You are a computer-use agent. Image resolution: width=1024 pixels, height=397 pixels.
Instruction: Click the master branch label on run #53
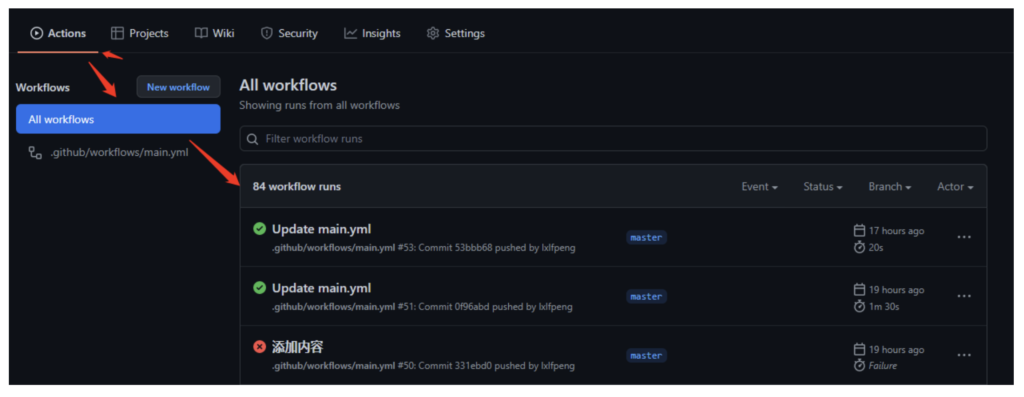click(x=647, y=238)
